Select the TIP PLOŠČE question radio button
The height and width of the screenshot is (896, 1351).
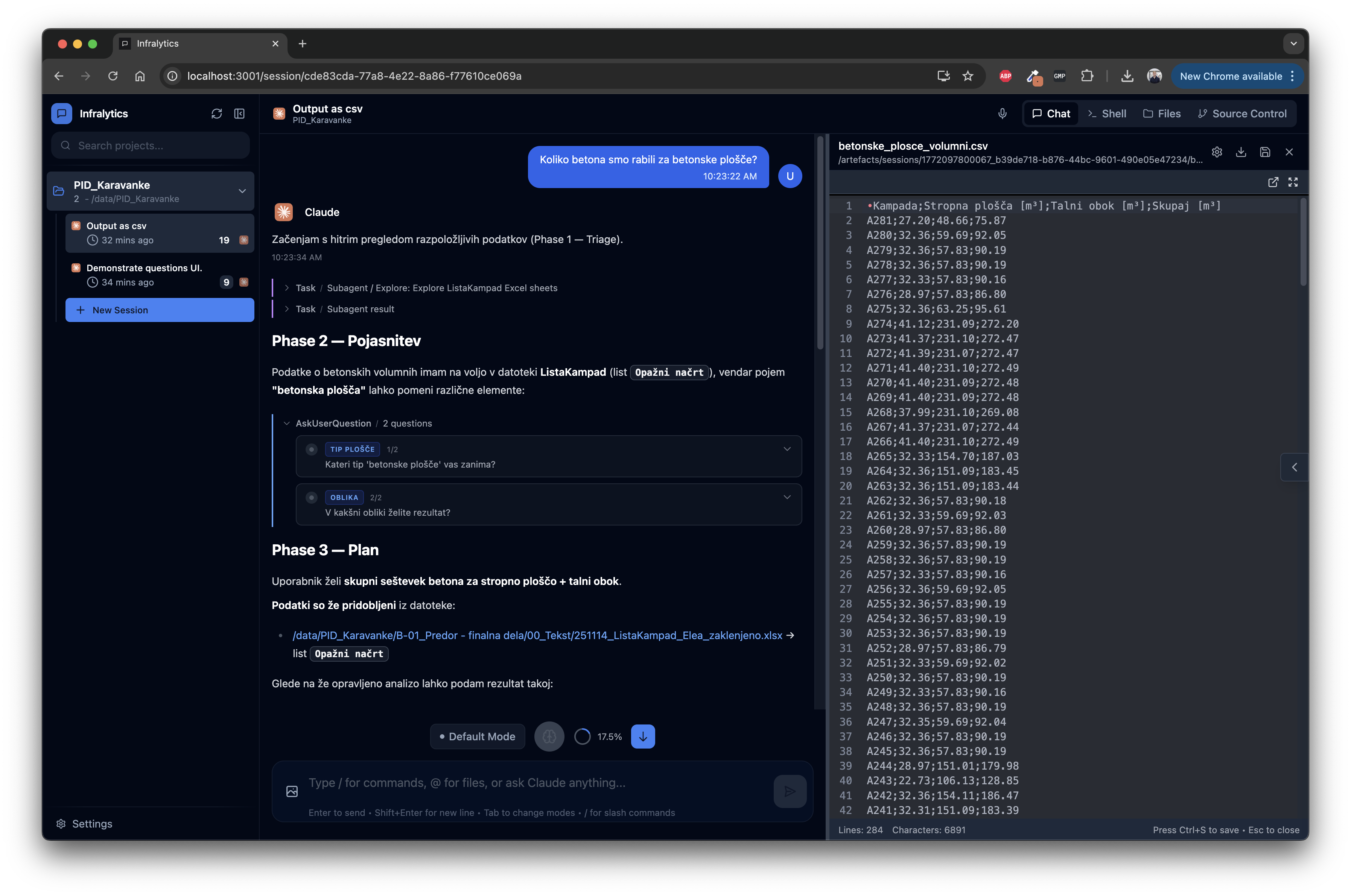(311, 449)
